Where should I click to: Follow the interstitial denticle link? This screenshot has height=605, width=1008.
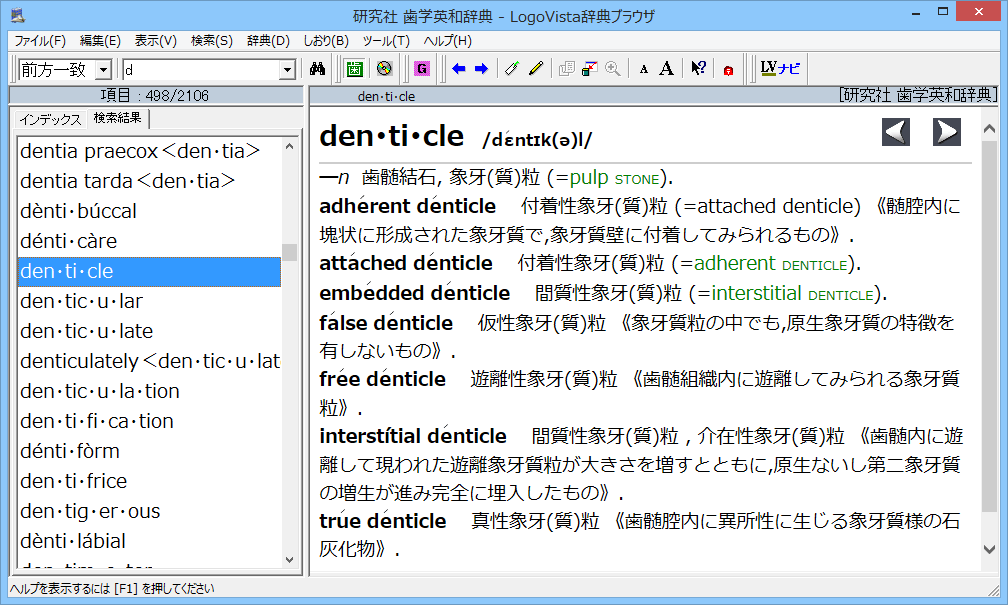pyautogui.click(x=793, y=293)
